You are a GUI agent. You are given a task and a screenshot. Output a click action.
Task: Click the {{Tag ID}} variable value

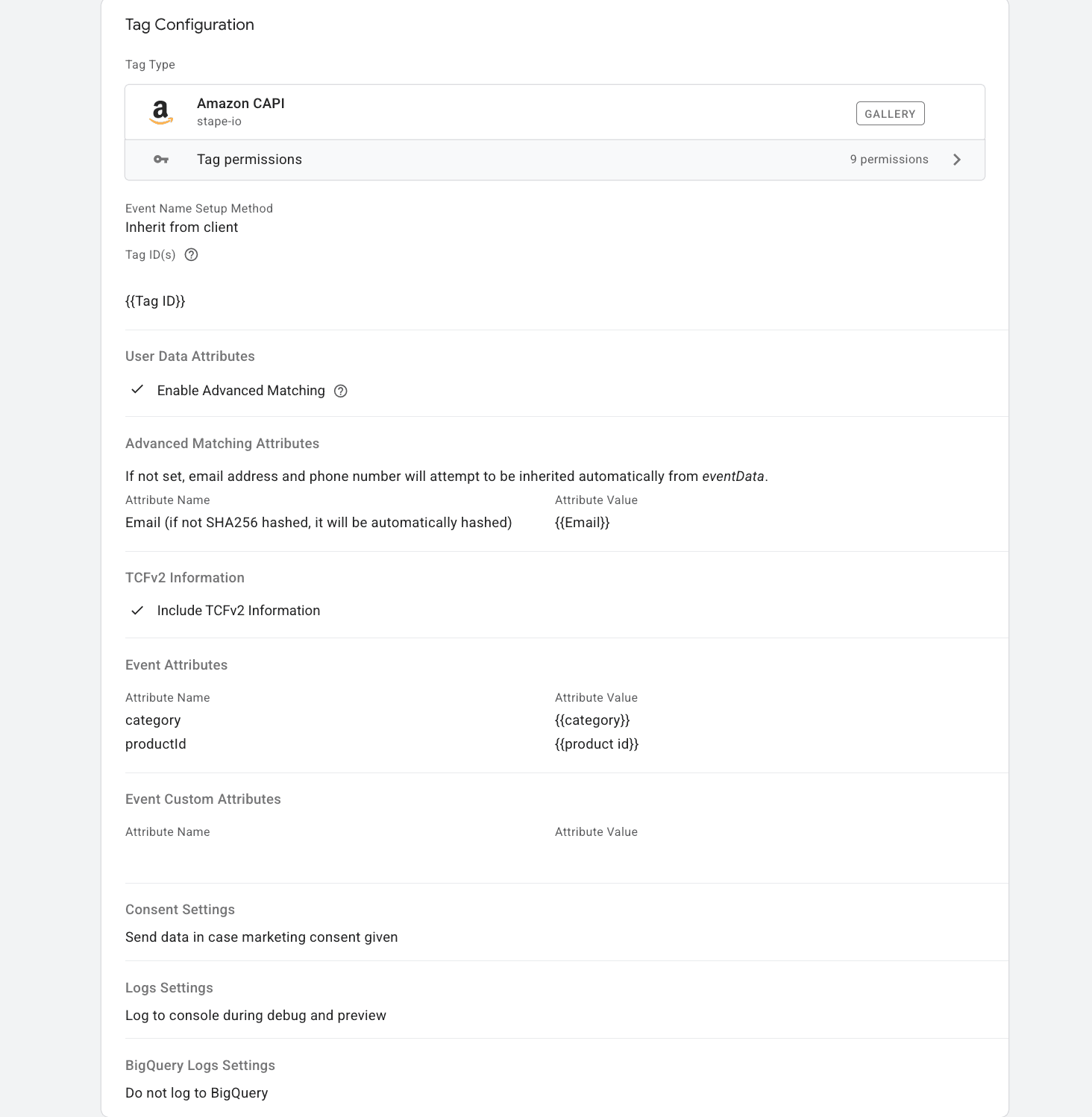155,301
